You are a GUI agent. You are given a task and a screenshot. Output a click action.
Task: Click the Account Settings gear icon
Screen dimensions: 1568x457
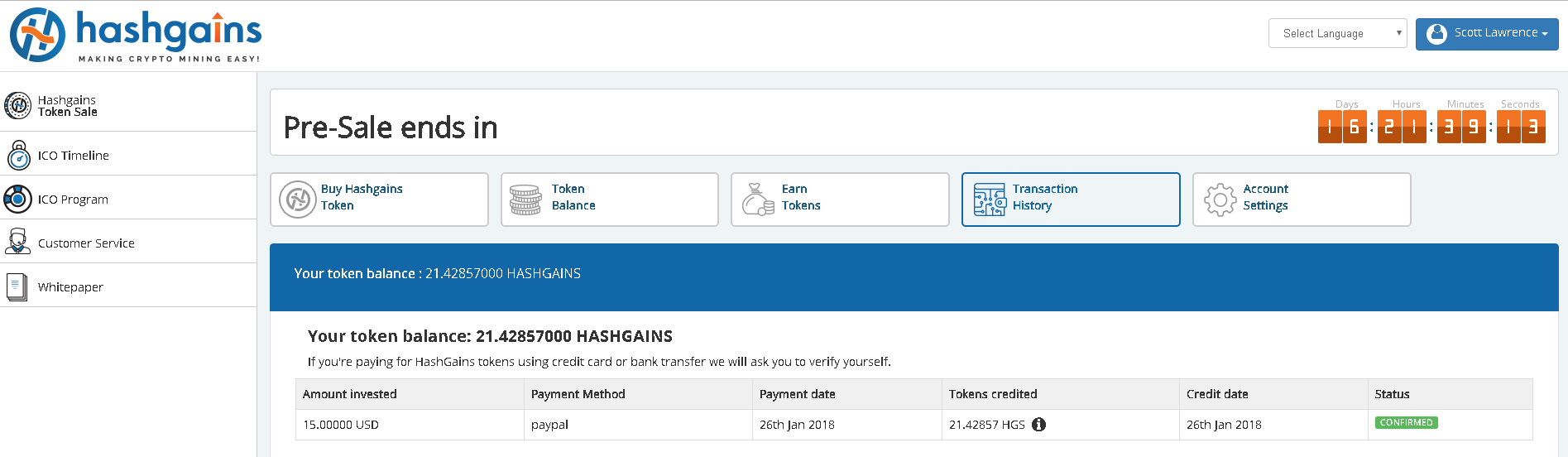pos(1220,200)
